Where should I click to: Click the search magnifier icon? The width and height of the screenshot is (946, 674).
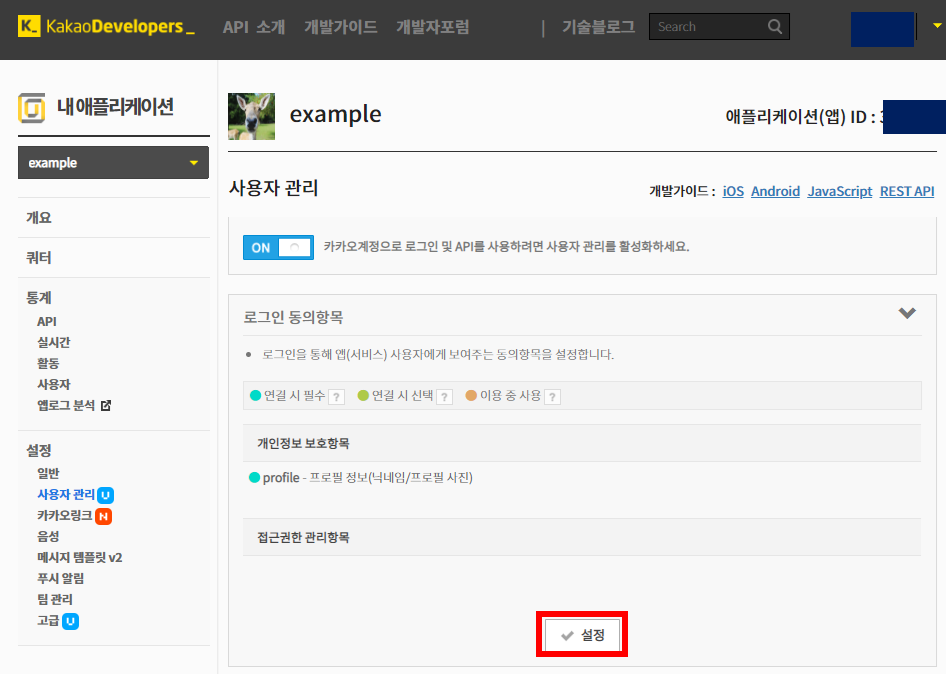pos(775,27)
